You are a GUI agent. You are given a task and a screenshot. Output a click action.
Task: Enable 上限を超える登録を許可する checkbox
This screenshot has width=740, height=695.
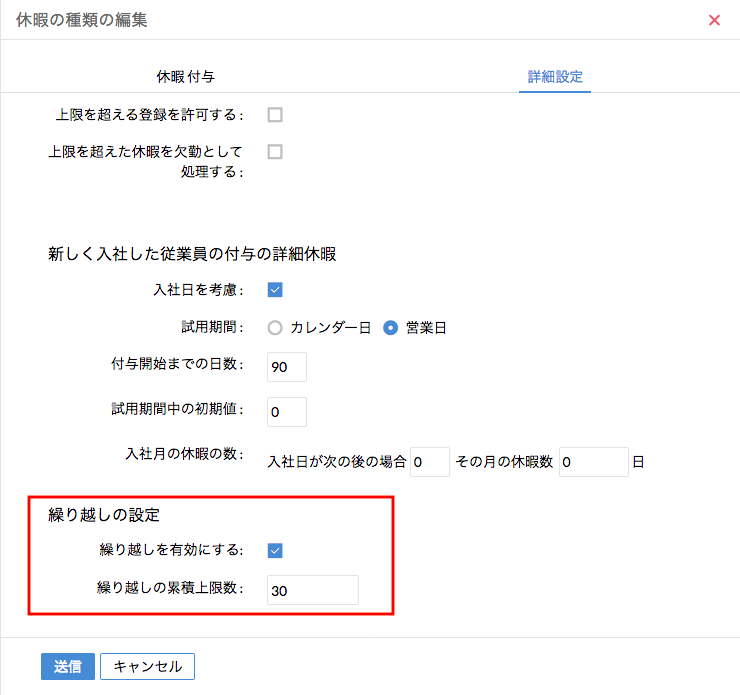(x=275, y=115)
